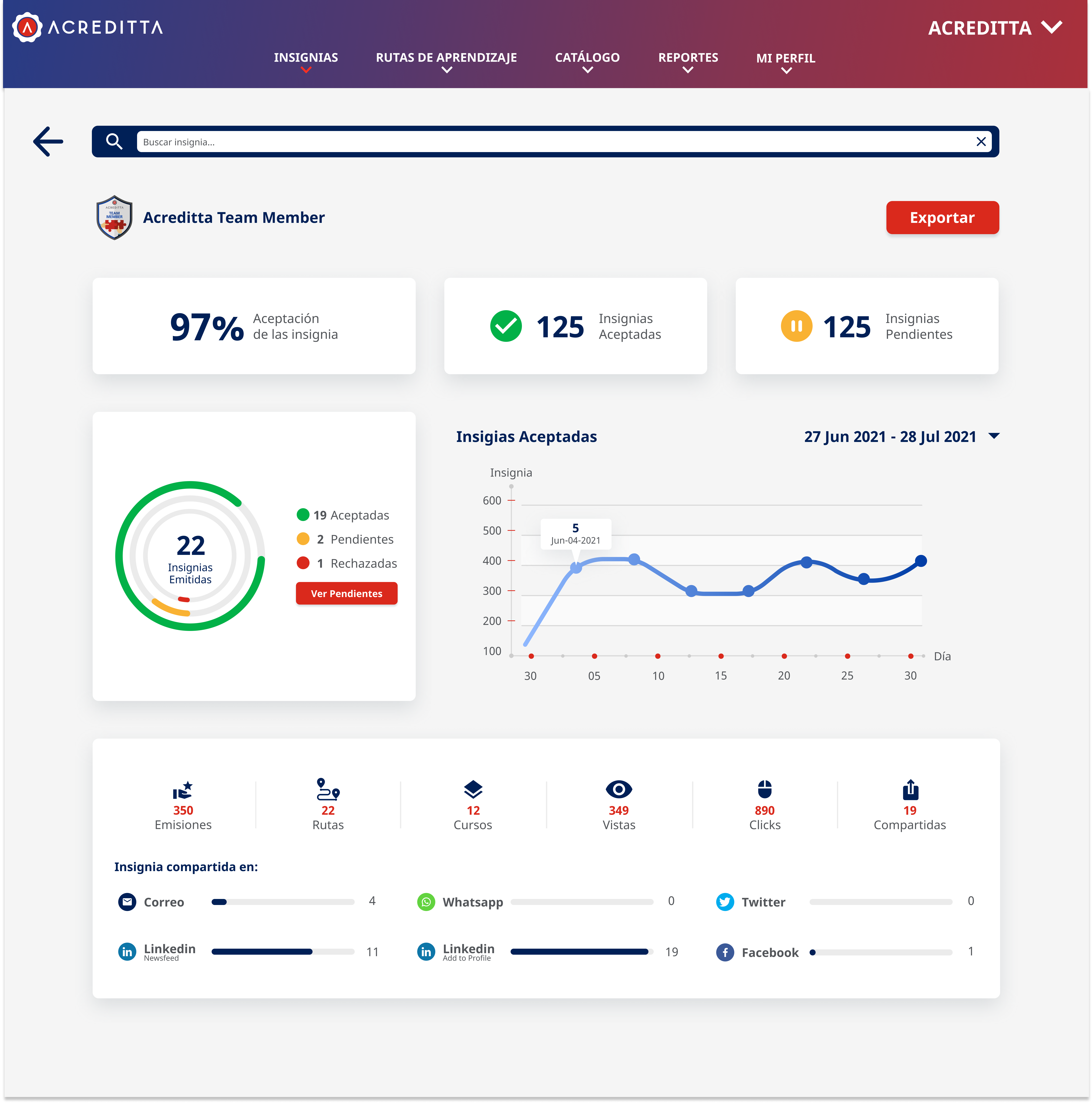This screenshot has height=1103, width=1092.
Task: Click the Acreditta Team Member badge image
Action: click(114, 218)
